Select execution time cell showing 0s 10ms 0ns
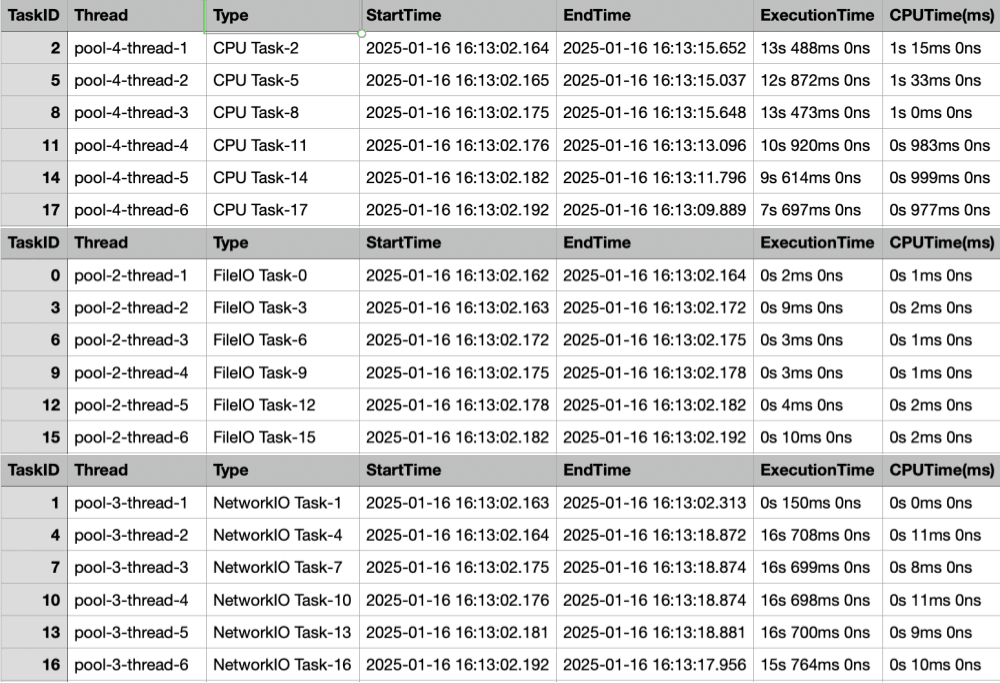The image size is (1000, 683). [817, 437]
